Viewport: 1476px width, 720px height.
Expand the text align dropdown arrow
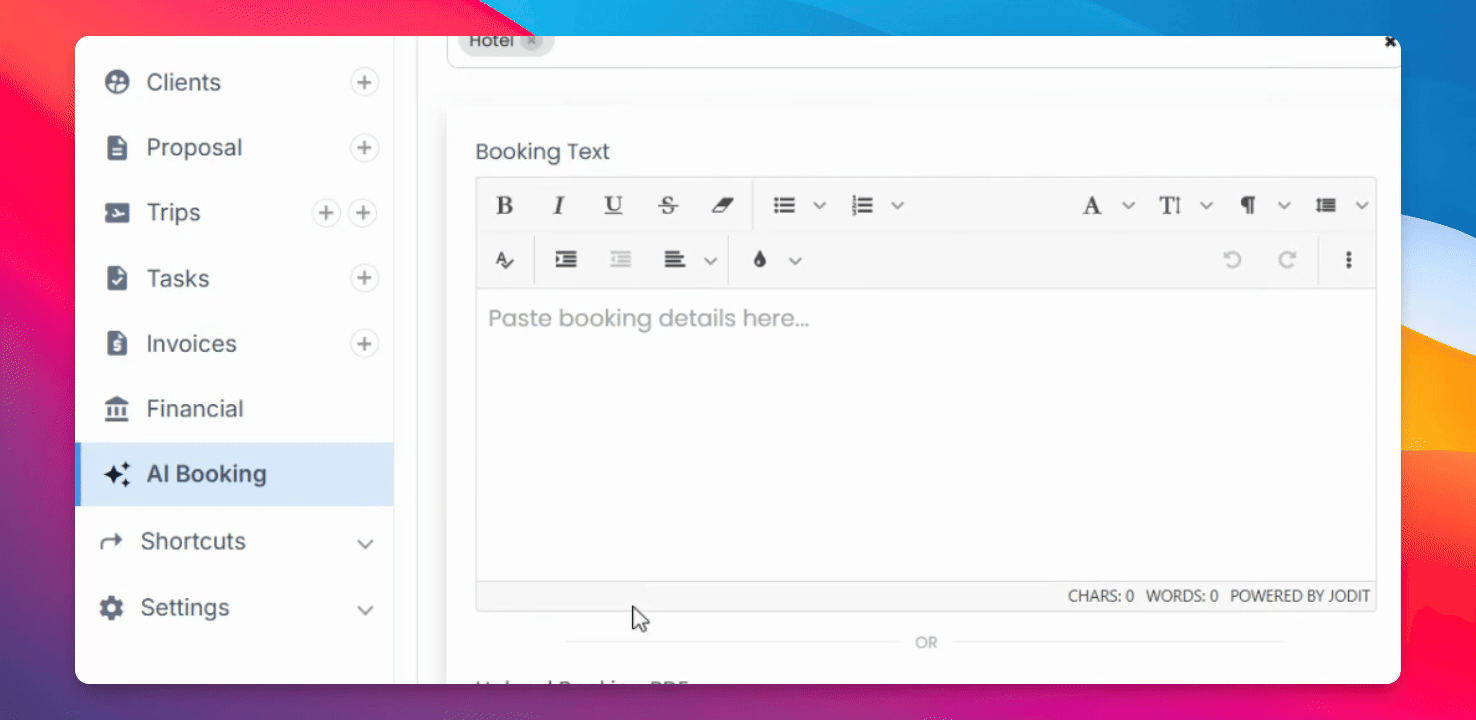tap(710, 260)
